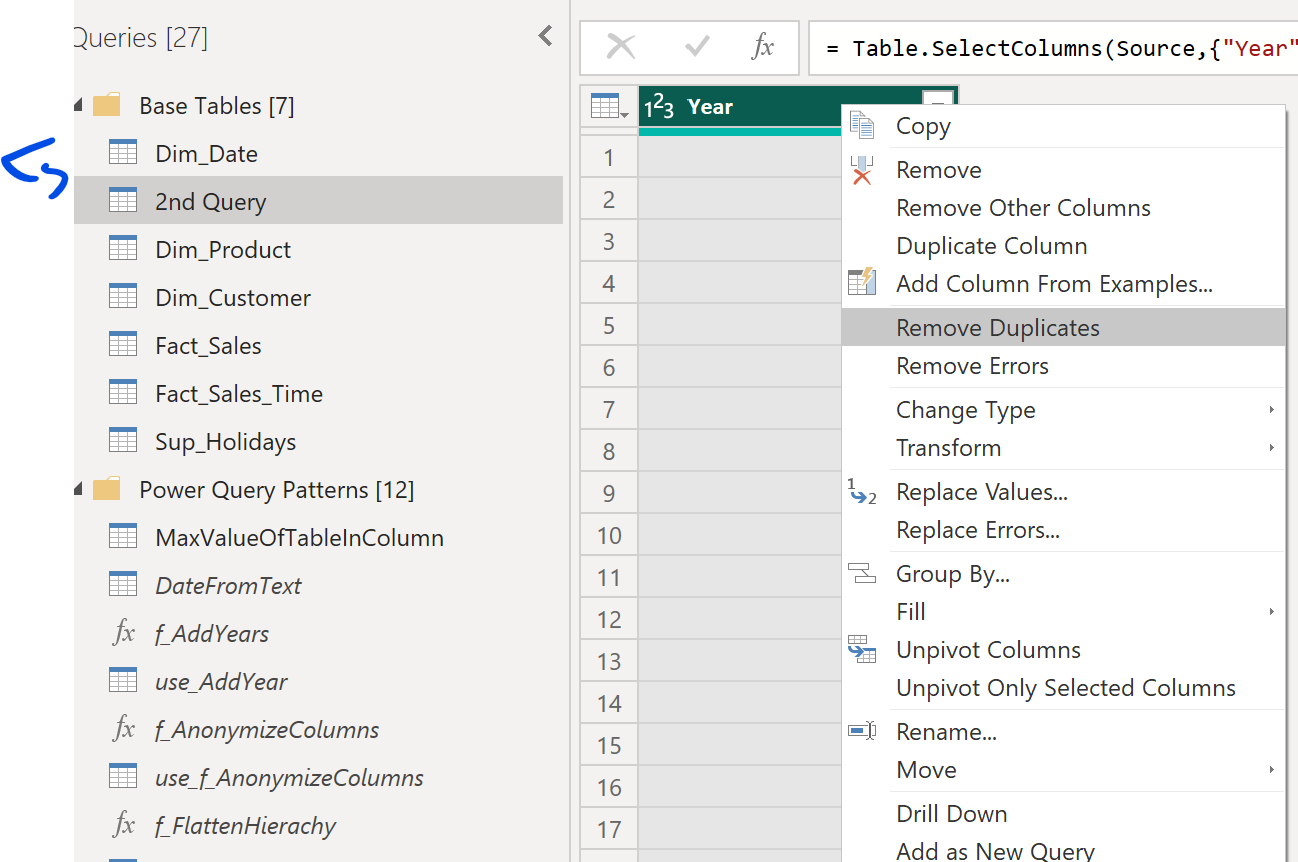Collapse the Power Query Patterns group triangle
This screenshot has width=1298, height=862.
(x=79, y=490)
